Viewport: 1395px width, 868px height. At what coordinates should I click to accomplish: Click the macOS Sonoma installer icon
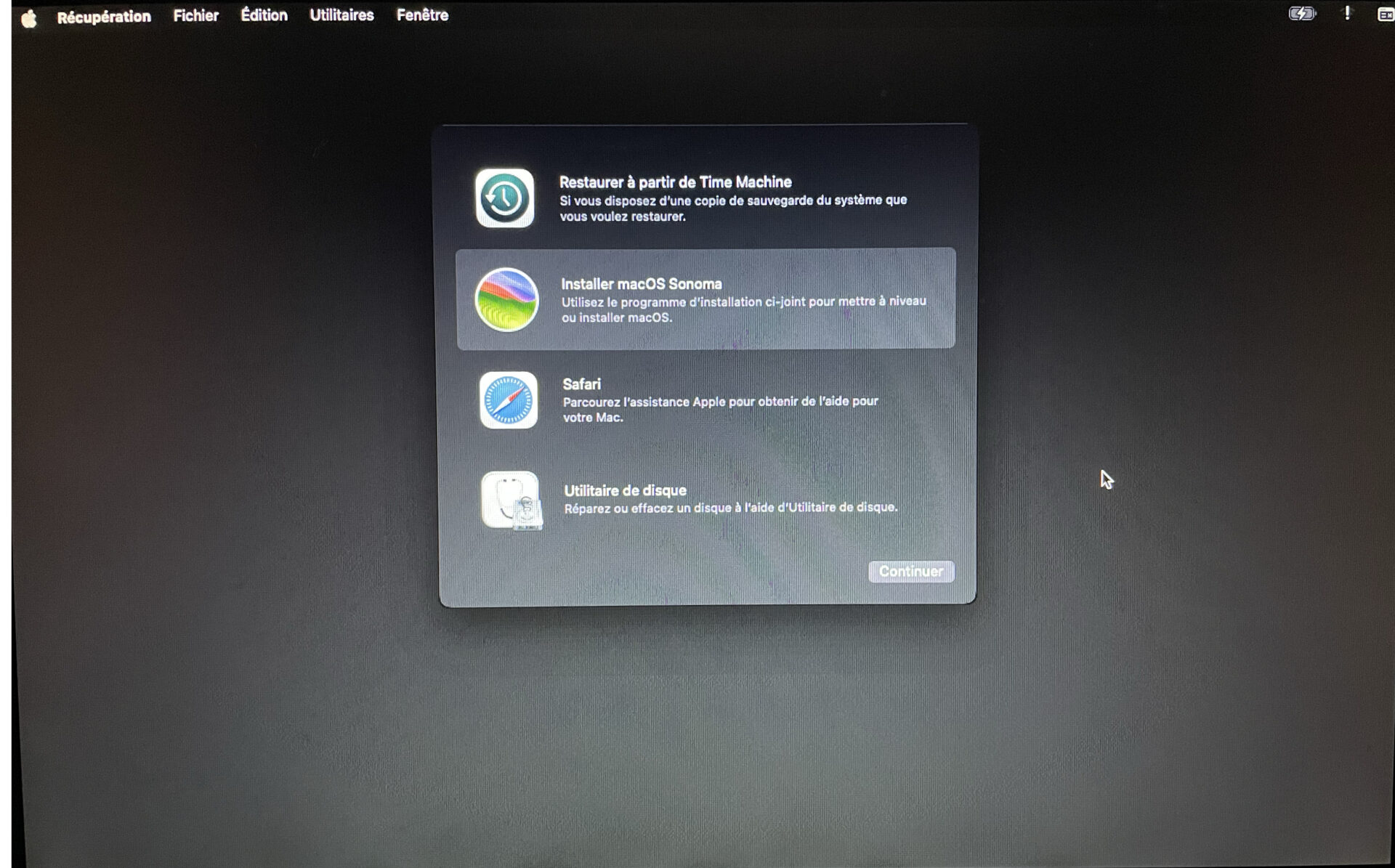click(x=506, y=299)
